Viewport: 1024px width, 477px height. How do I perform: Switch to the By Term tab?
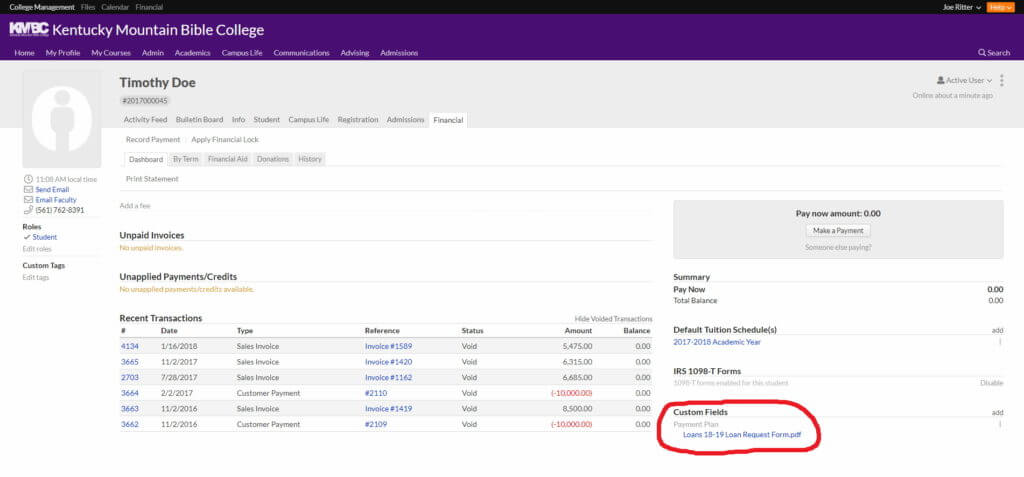185,159
